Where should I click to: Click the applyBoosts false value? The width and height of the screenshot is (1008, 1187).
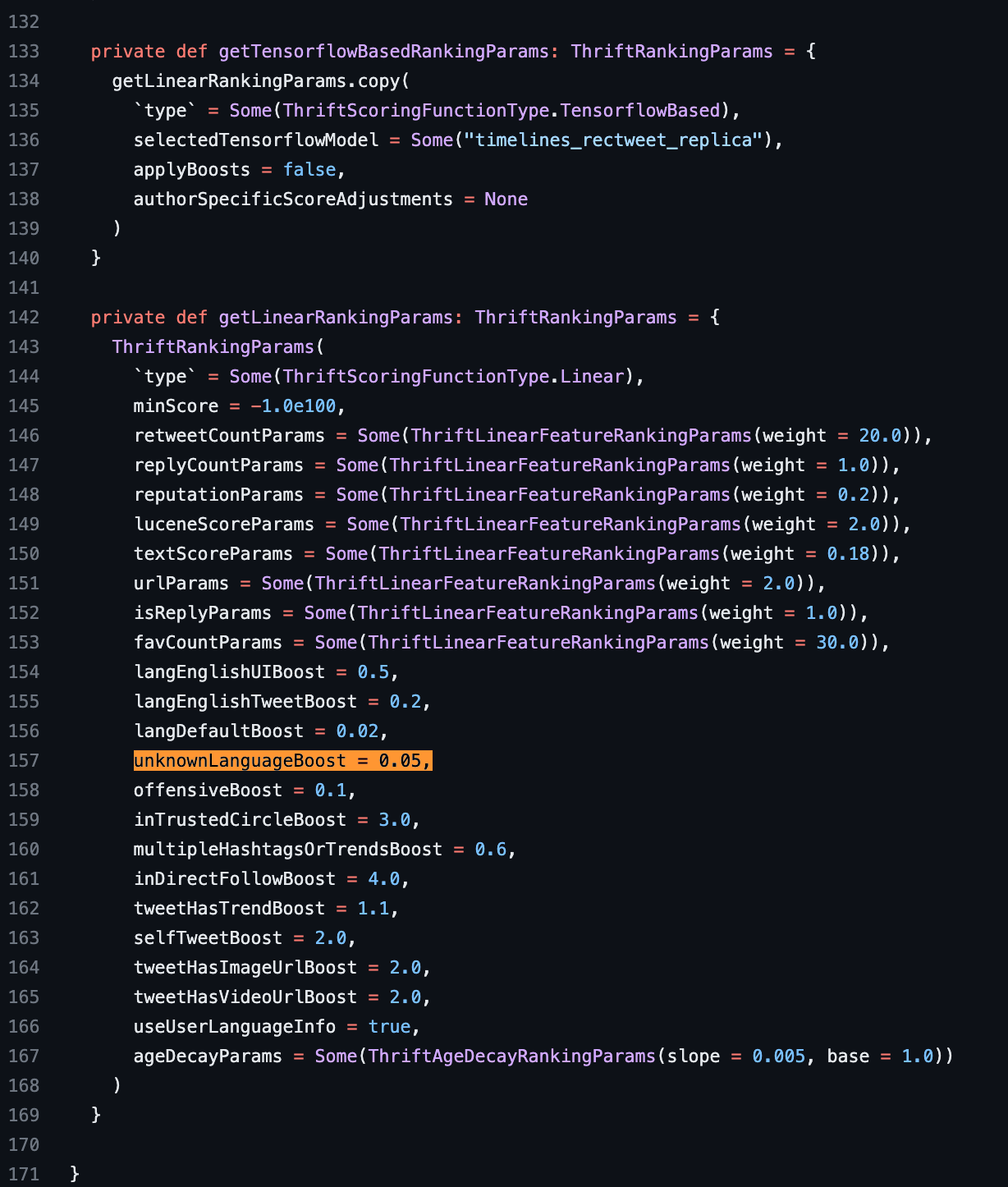[x=309, y=170]
